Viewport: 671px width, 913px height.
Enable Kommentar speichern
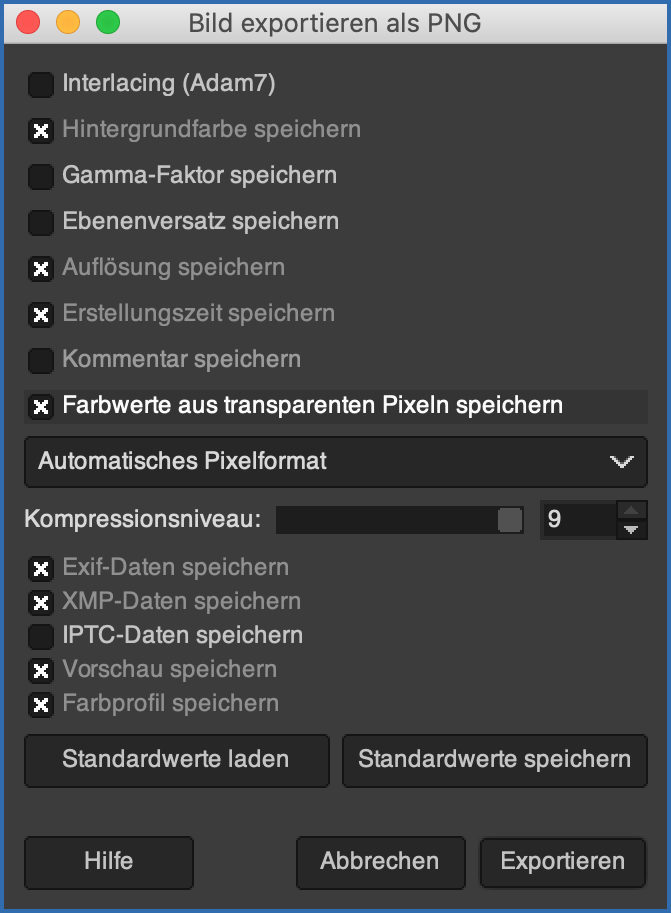[x=40, y=360]
